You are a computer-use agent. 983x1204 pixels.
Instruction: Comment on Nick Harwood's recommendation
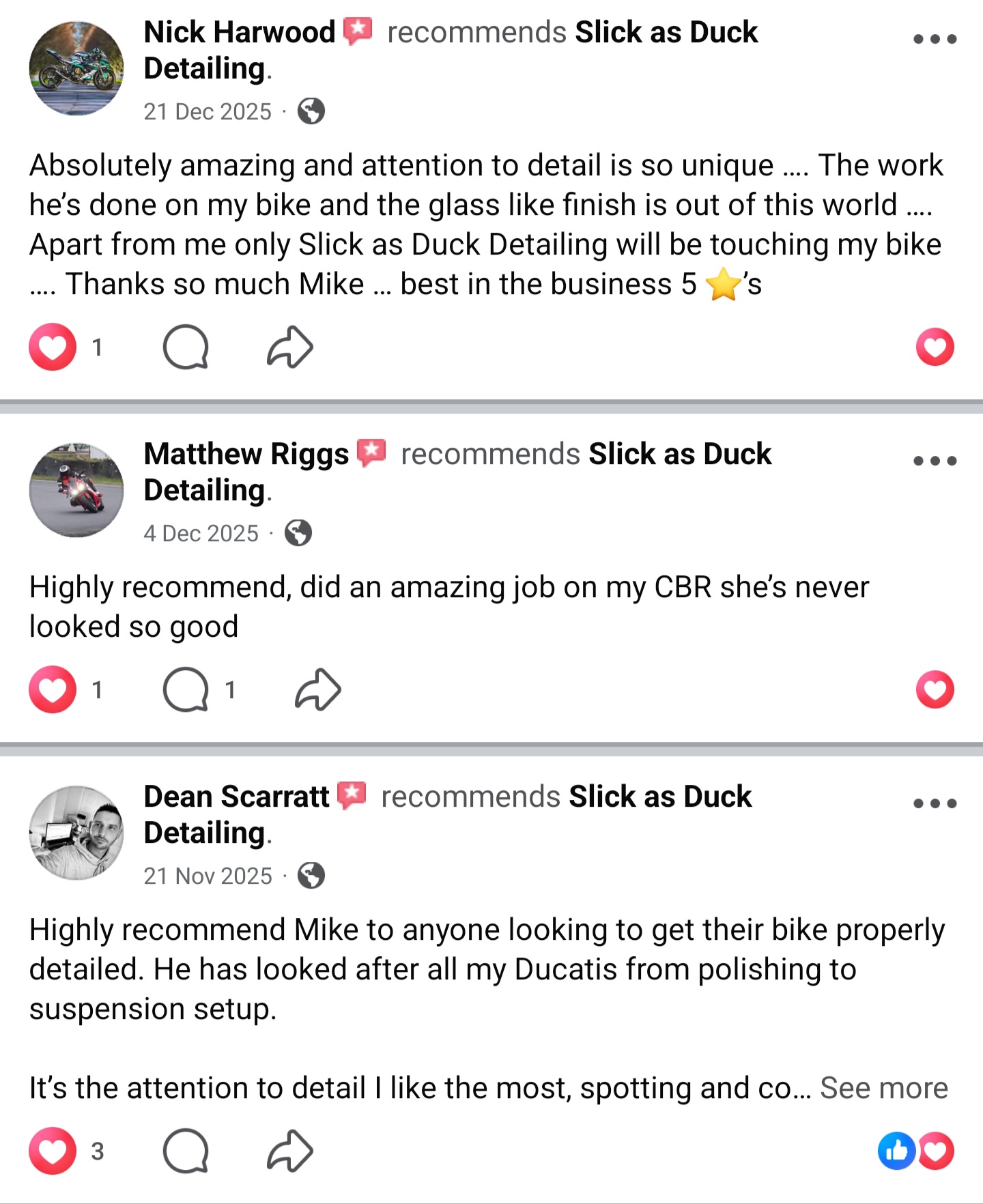click(186, 347)
